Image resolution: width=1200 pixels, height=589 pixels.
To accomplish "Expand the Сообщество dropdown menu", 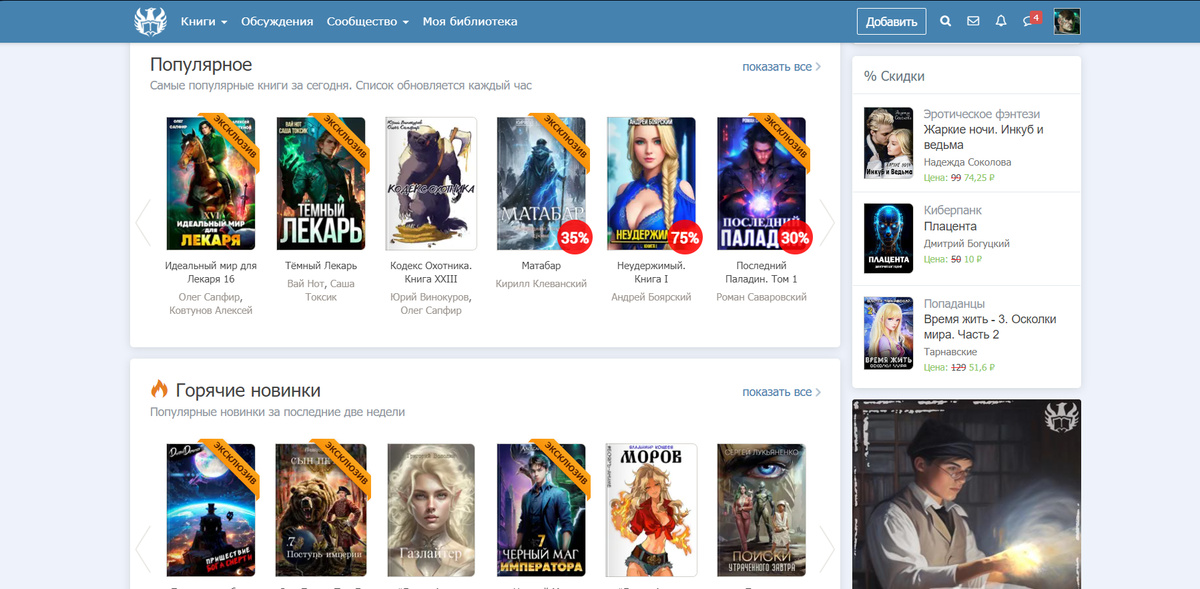I will pos(367,21).
